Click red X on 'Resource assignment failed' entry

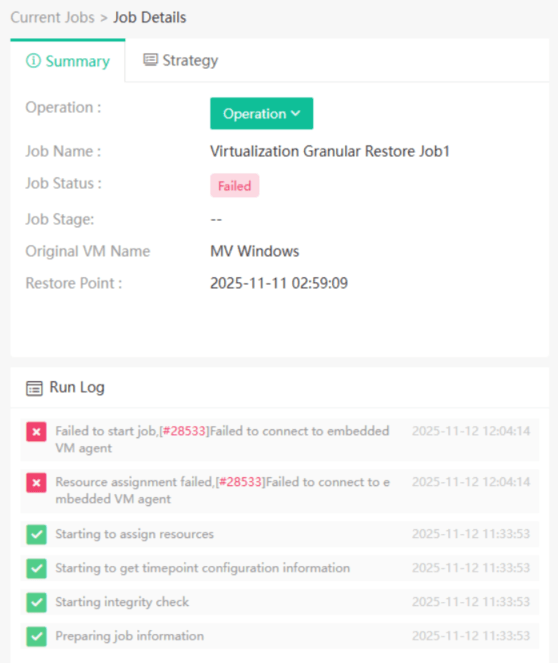point(36,482)
